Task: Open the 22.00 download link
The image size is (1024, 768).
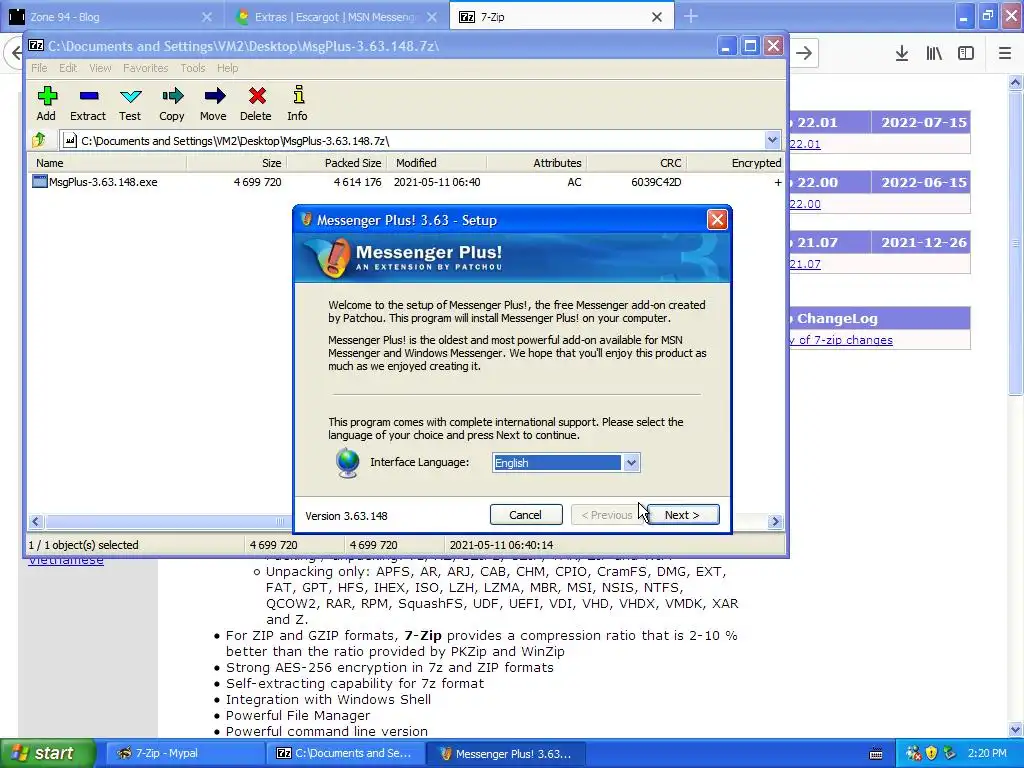Action: click(805, 204)
